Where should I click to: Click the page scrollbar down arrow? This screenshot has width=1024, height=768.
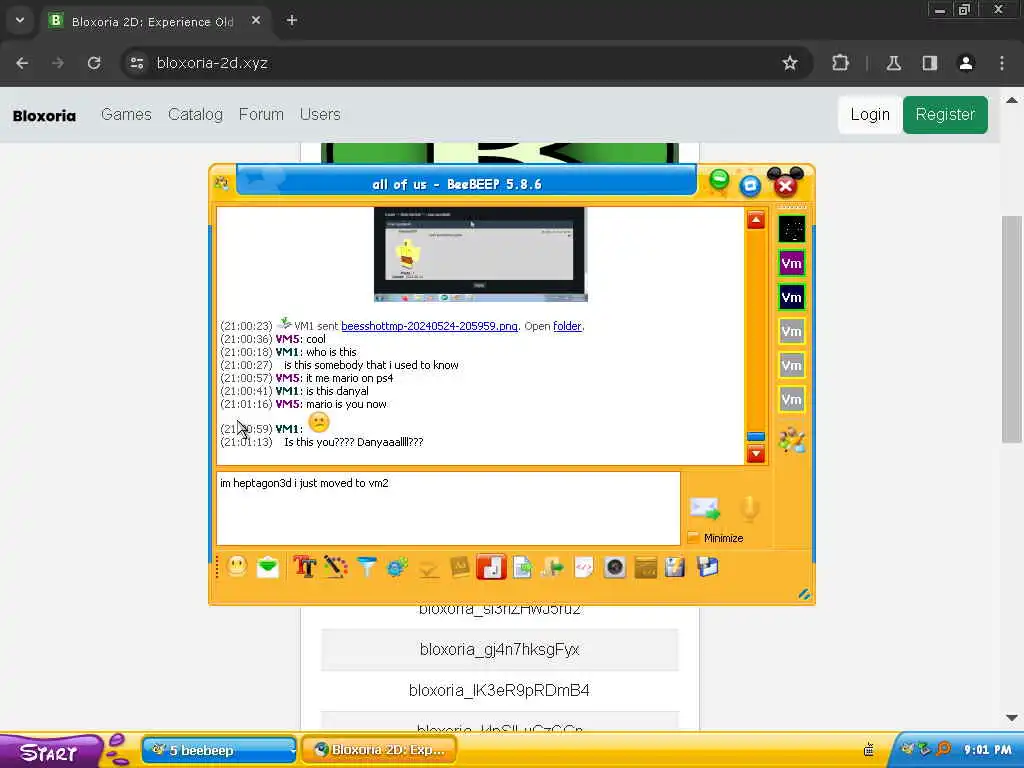pos(1011,718)
